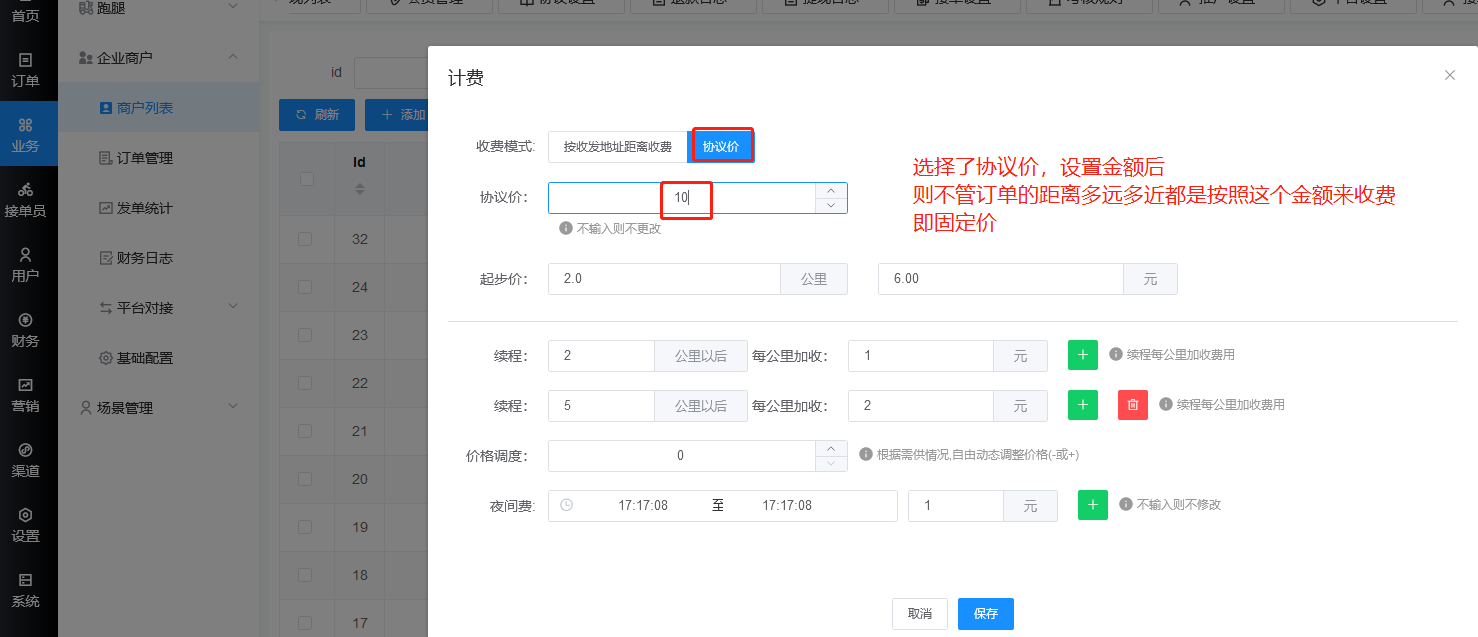1478x637 pixels.
Task: Check the row with Id 19
Action: coord(305,527)
